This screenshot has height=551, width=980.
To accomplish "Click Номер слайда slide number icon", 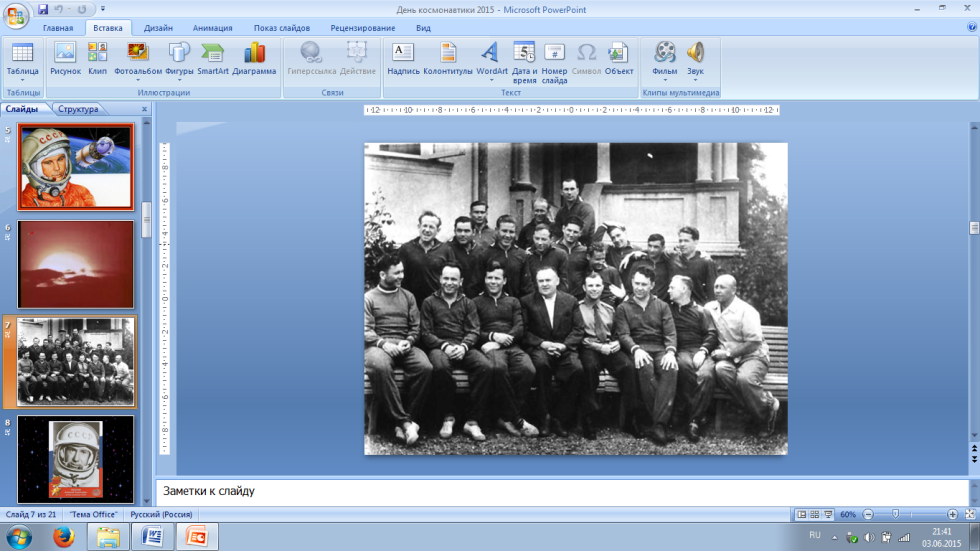I will tap(554, 62).
